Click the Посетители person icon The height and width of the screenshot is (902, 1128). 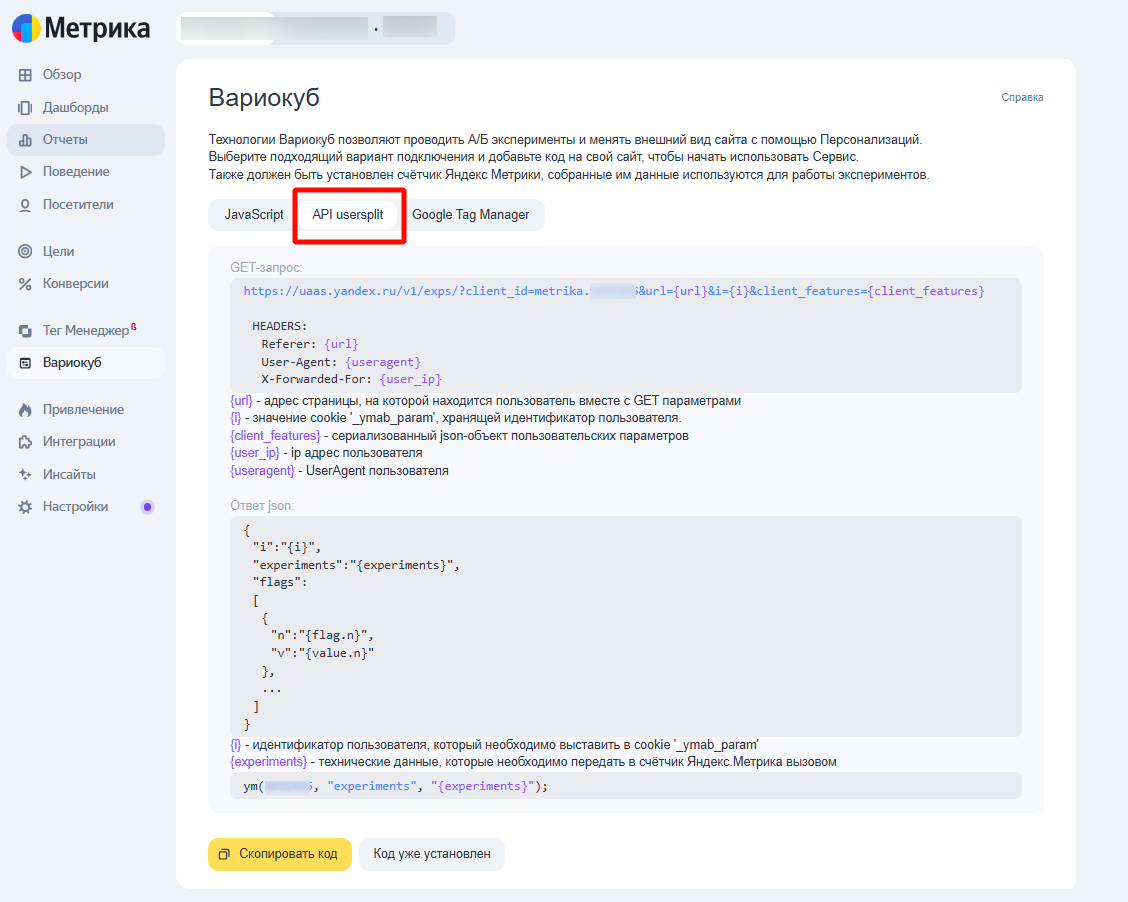(x=25, y=205)
